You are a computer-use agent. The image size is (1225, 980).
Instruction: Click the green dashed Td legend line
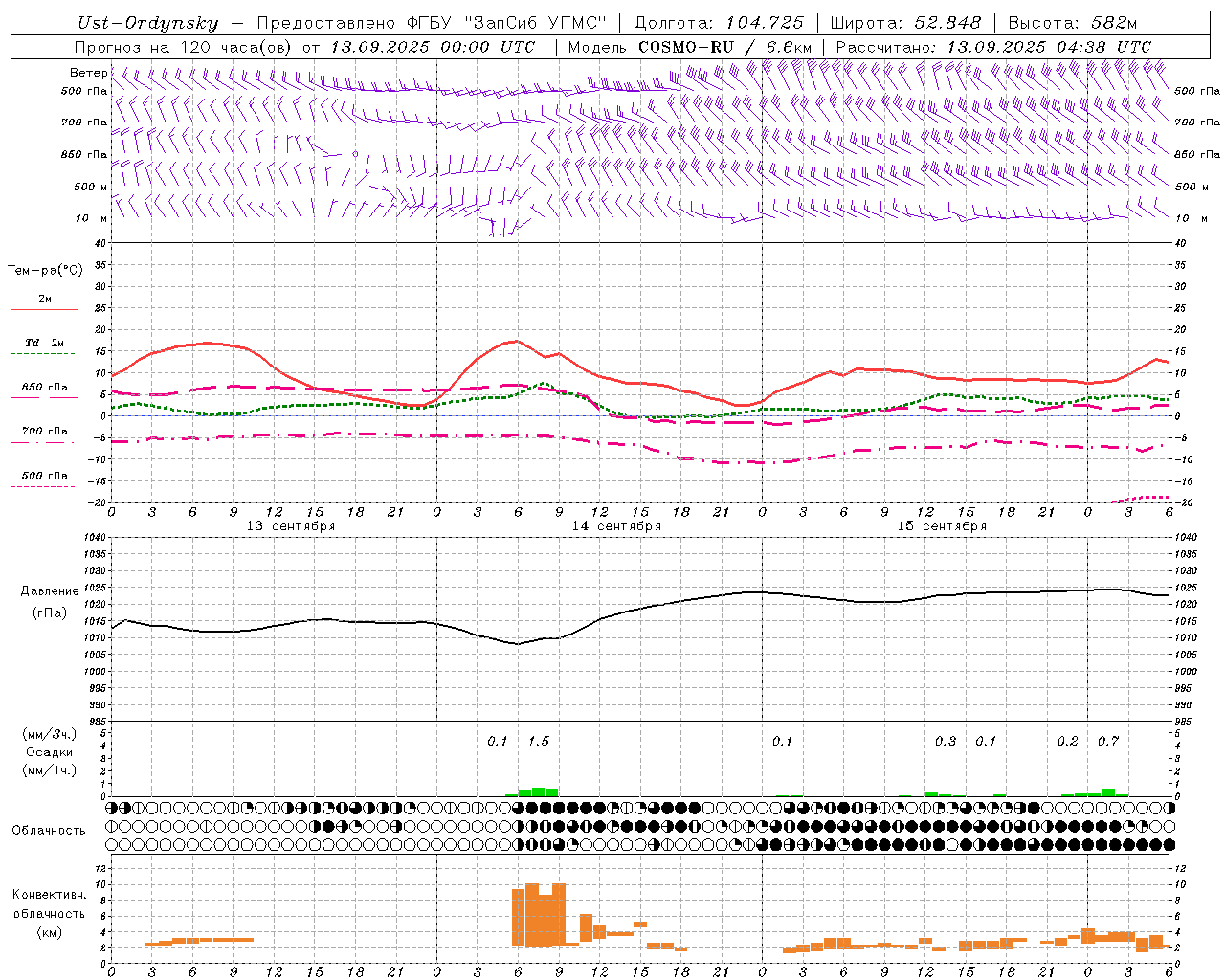point(44,354)
